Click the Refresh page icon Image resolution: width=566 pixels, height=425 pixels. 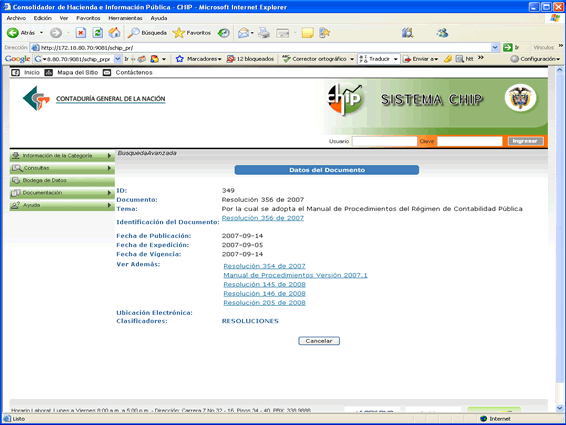click(x=97, y=33)
